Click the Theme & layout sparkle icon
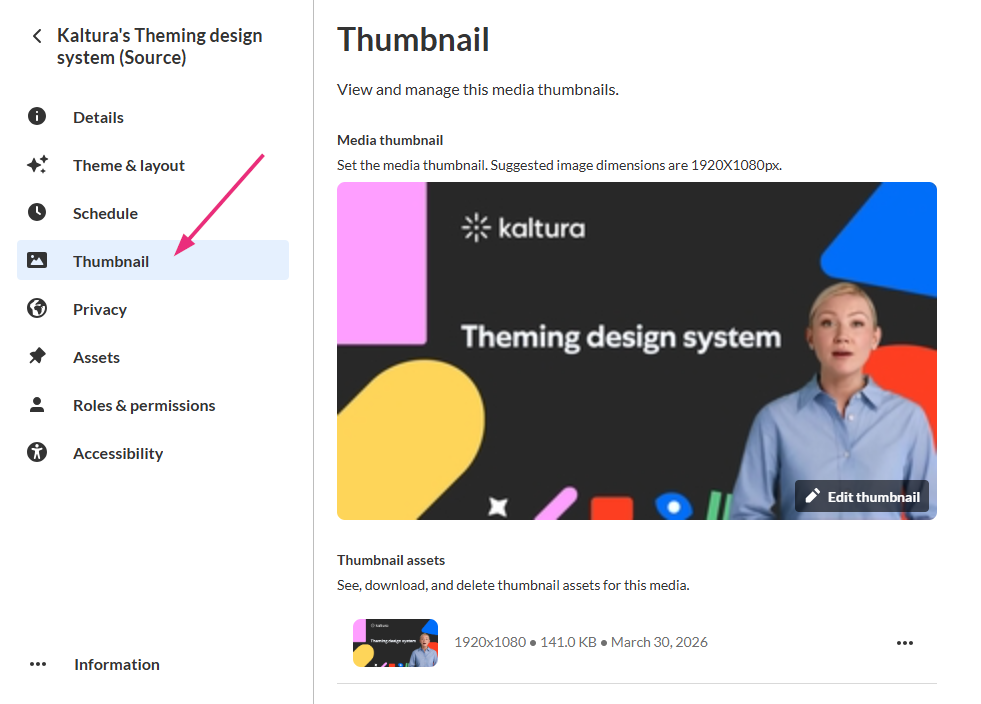 tap(37, 165)
